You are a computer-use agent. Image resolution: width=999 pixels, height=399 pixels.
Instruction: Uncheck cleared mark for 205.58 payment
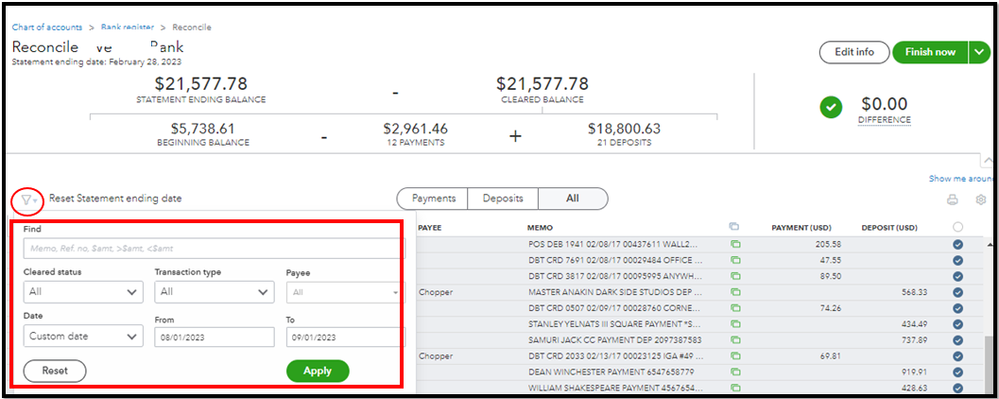[x=958, y=244]
